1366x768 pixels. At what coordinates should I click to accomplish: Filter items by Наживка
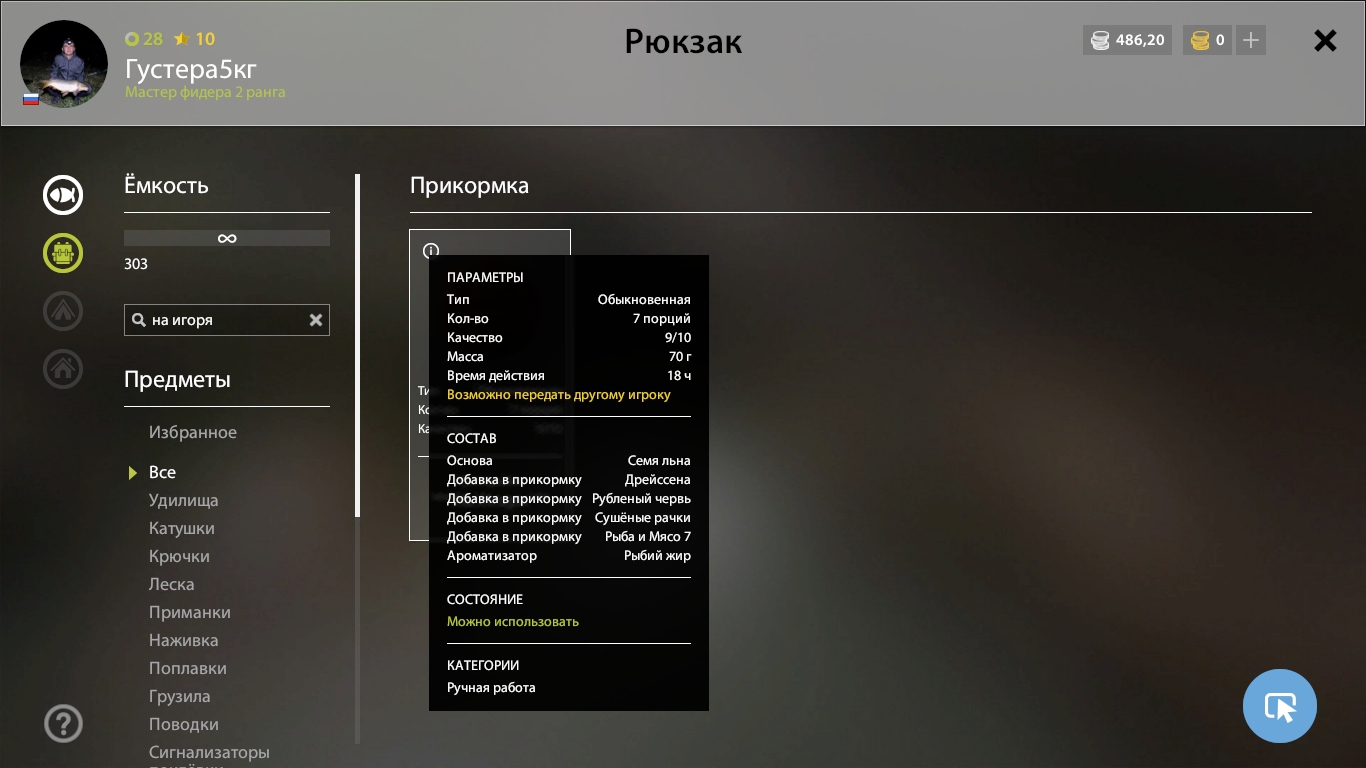pyautogui.click(x=184, y=640)
